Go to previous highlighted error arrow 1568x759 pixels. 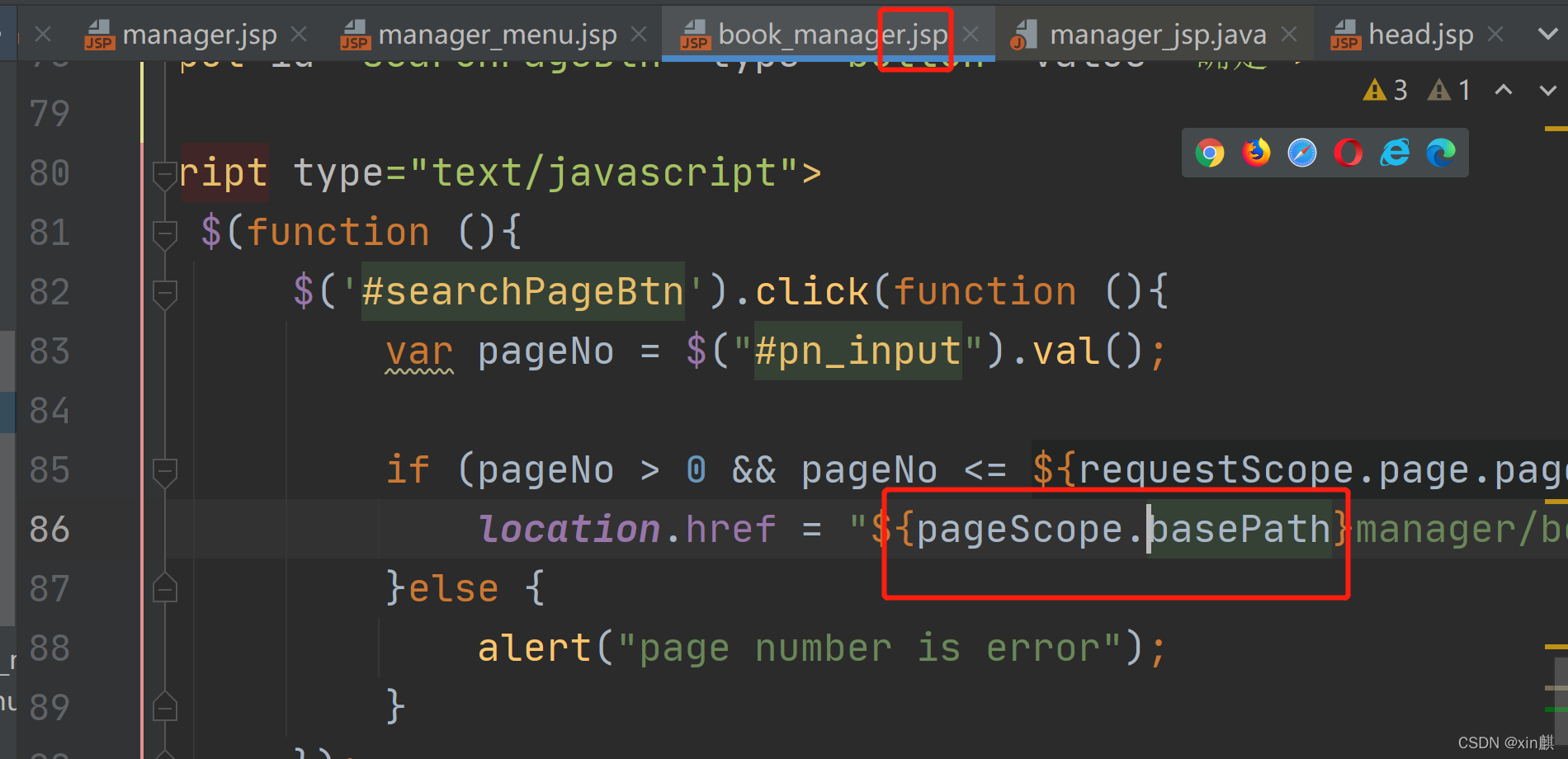1504,90
